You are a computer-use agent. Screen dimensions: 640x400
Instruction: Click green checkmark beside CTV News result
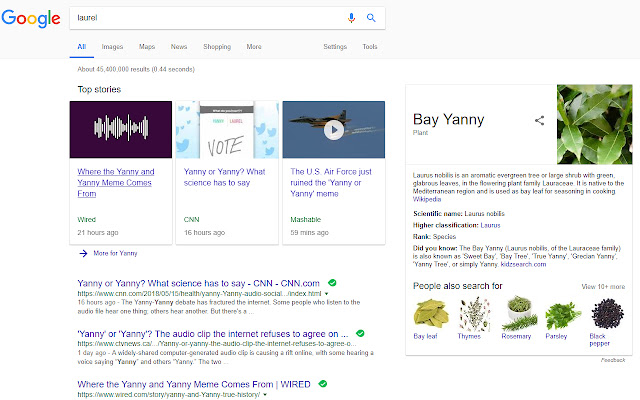(360, 333)
